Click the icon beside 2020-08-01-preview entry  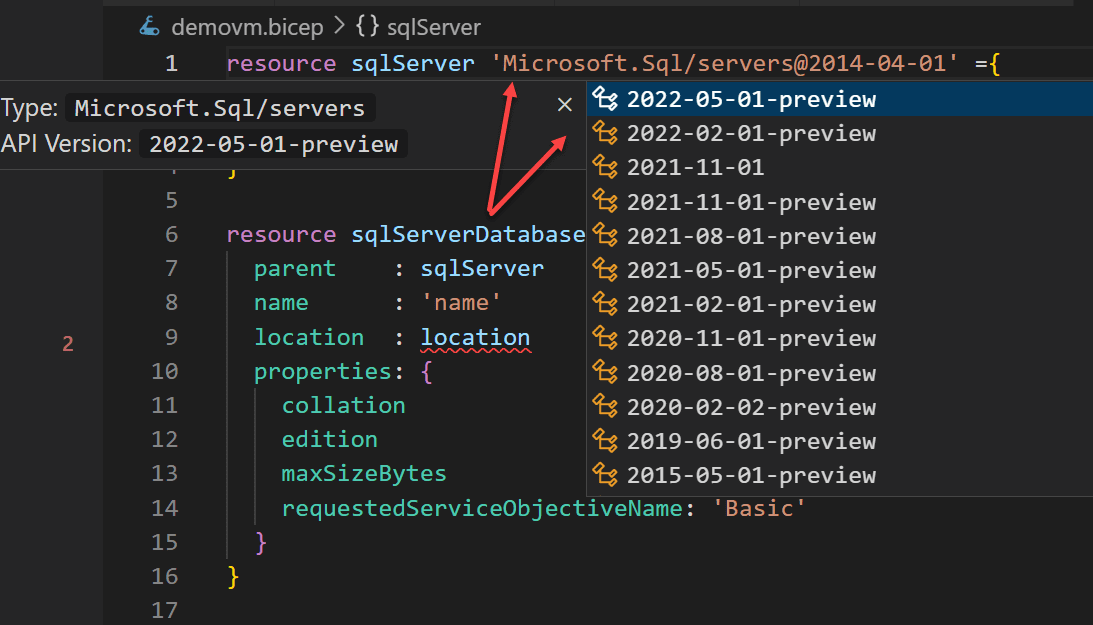605,373
